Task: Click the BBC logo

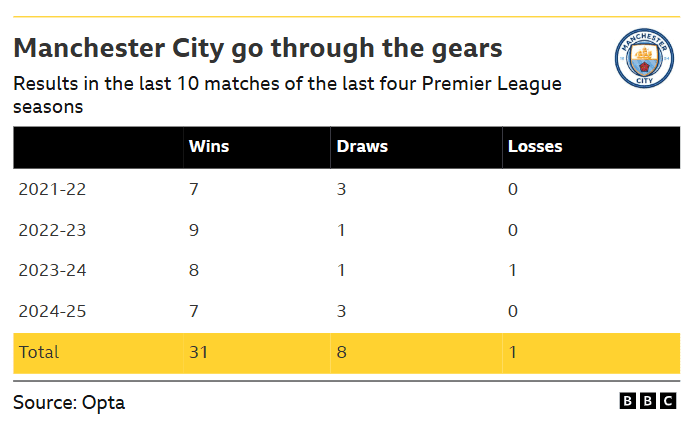Action: [647, 401]
